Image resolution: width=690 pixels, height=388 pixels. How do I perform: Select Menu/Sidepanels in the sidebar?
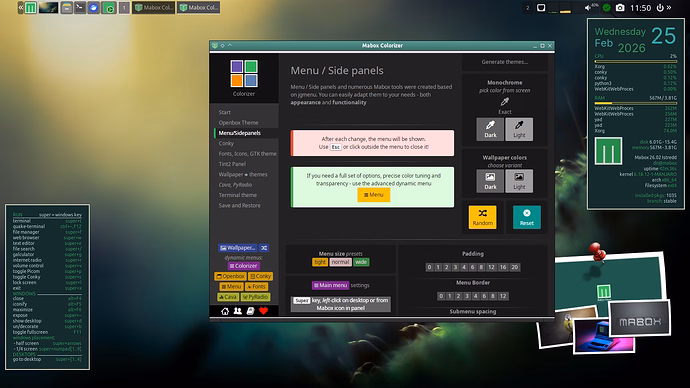[239, 133]
